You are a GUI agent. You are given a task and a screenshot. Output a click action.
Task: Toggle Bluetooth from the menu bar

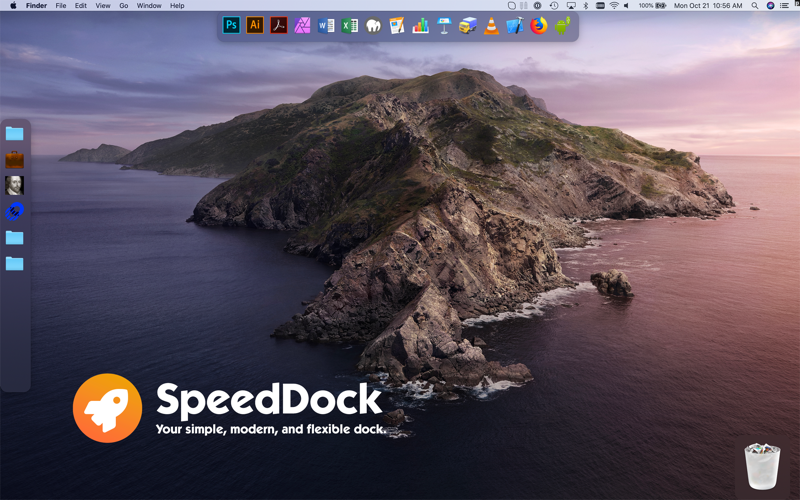click(x=586, y=6)
